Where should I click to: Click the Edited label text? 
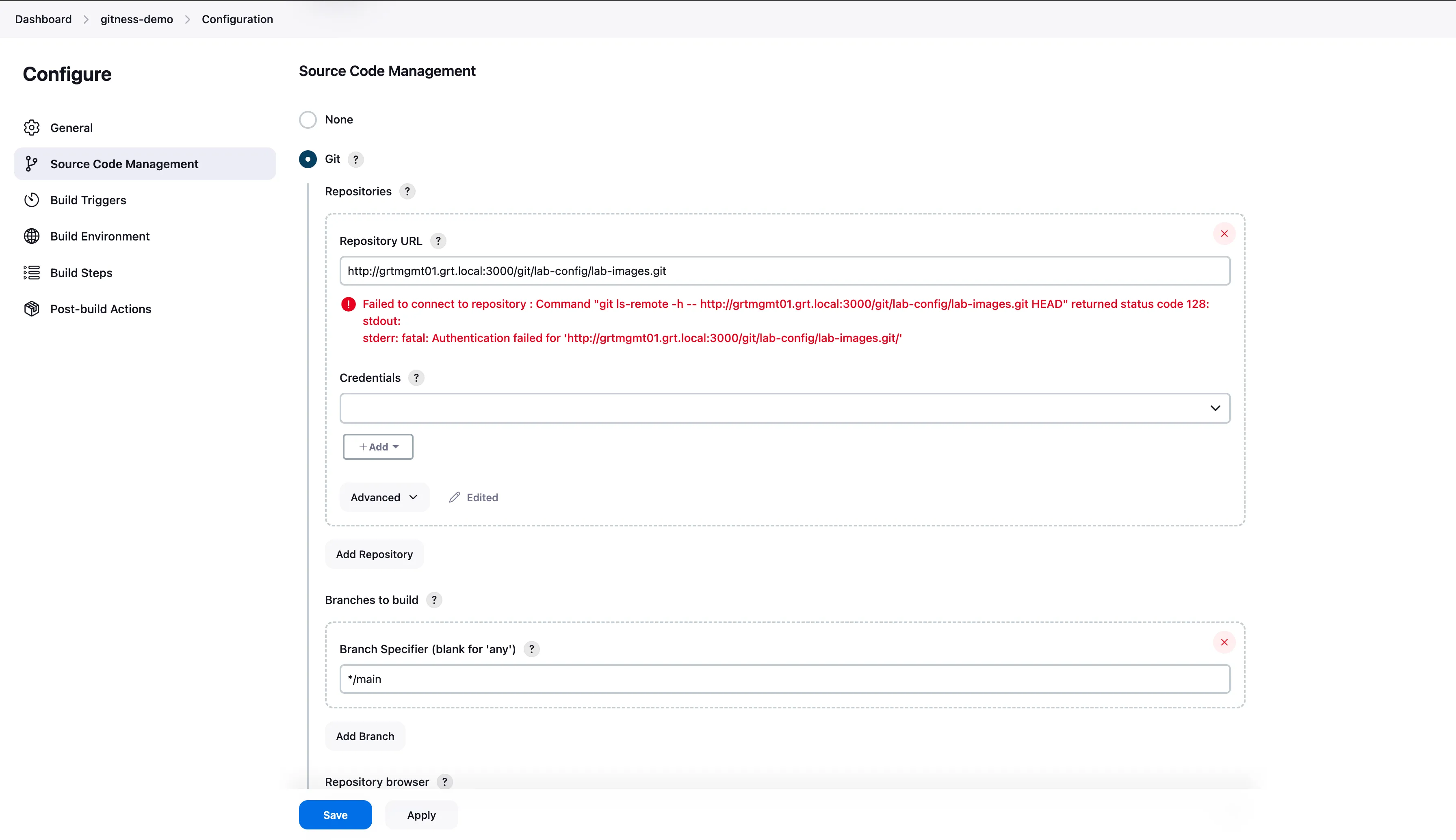[482, 497]
